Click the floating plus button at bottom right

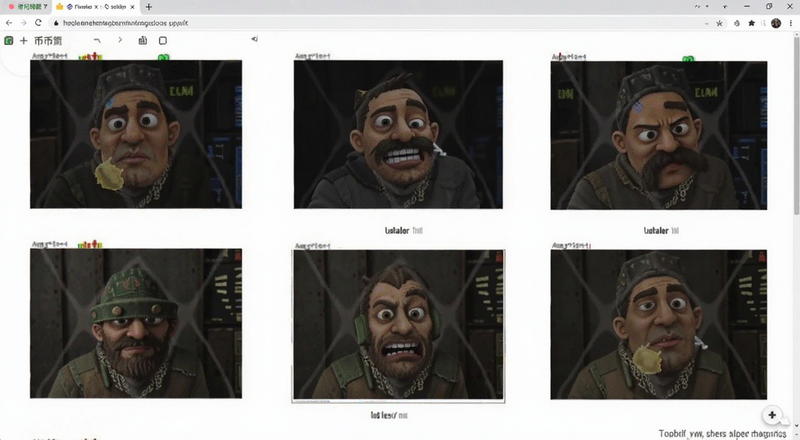click(x=772, y=415)
